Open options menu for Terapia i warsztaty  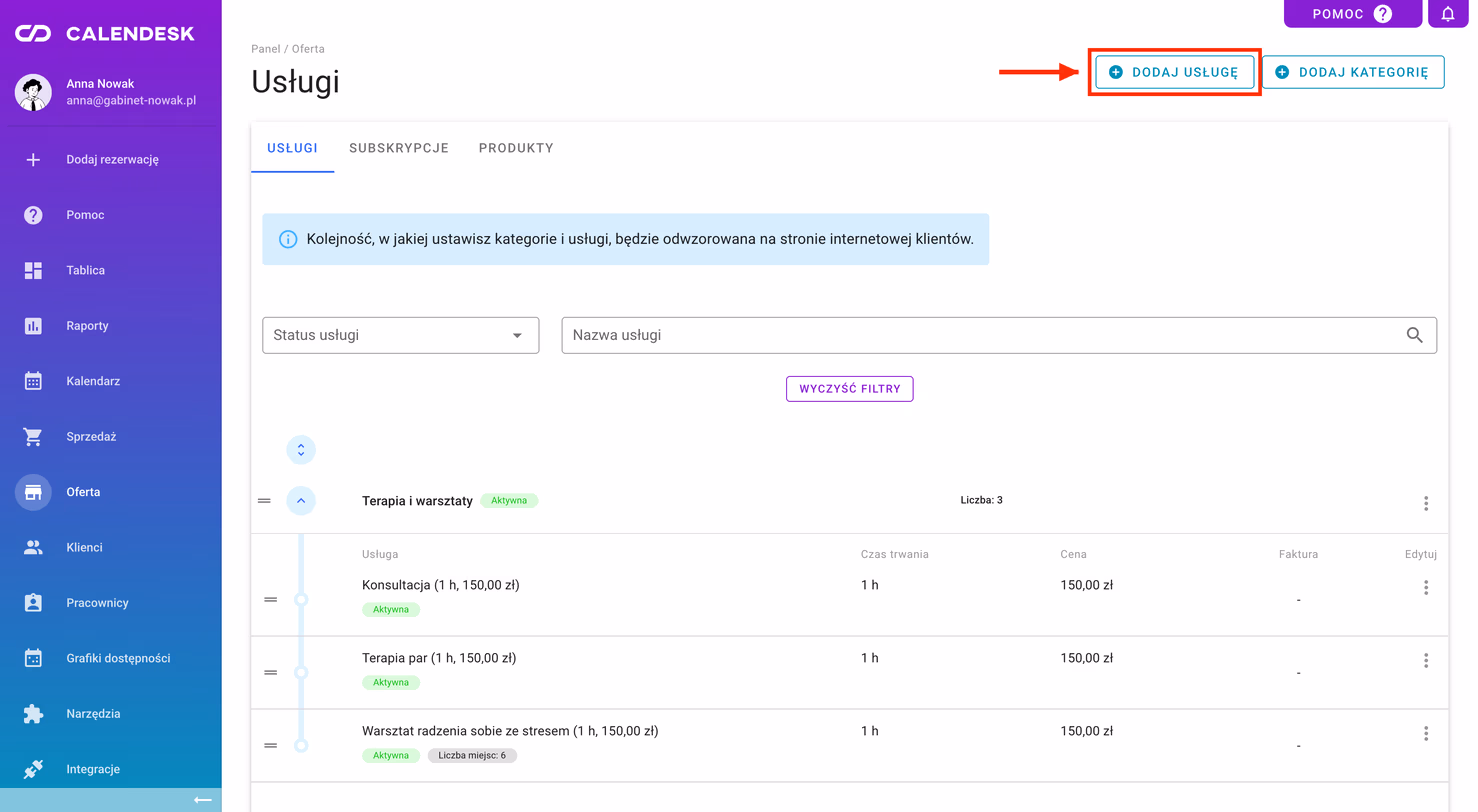click(x=1426, y=503)
